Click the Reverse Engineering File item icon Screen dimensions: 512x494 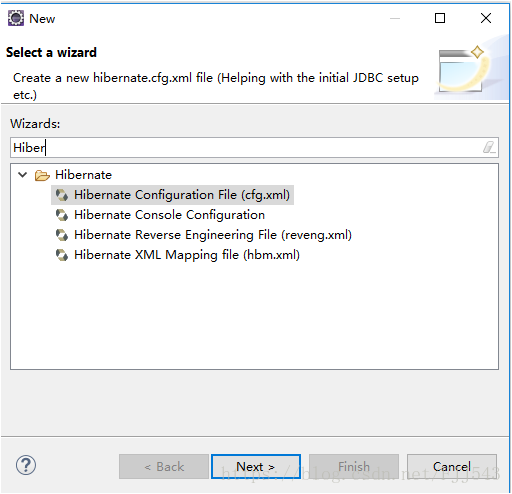[62, 235]
